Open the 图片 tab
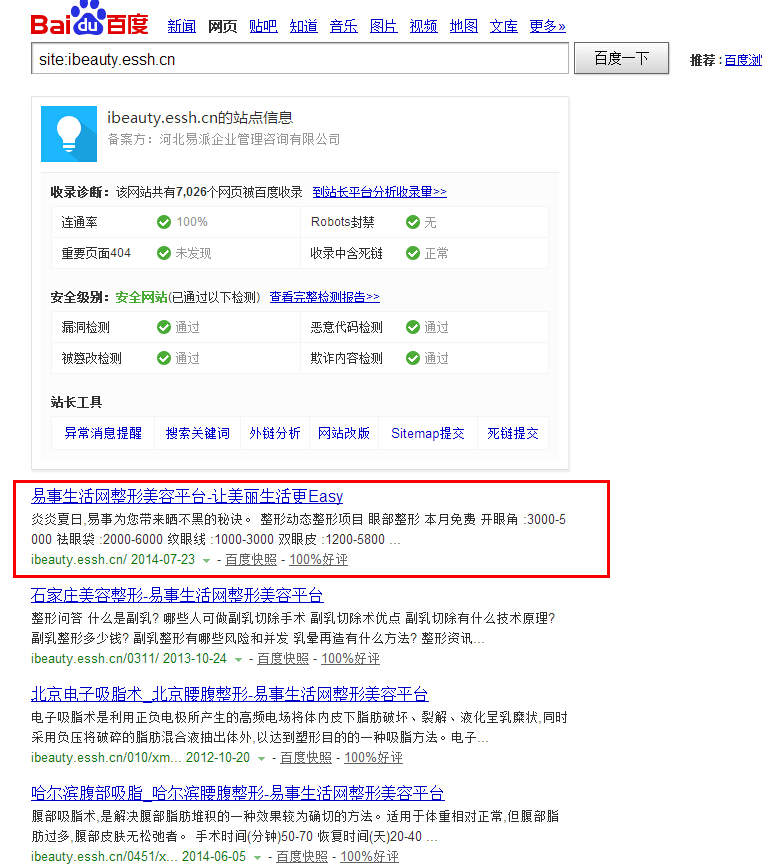Image resolution: width=762 pixels, height=866 pixels. point(384,26)
